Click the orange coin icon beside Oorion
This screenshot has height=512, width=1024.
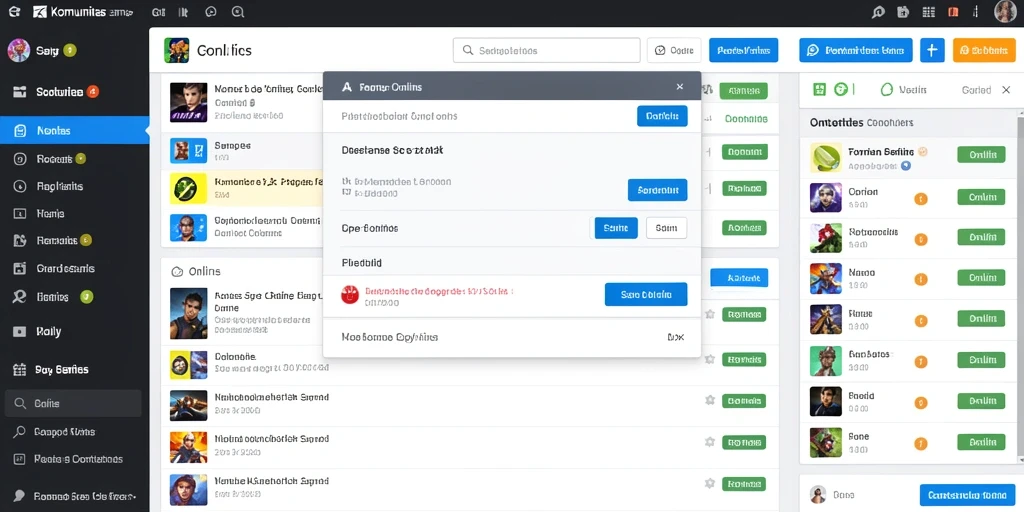[921, 199]
